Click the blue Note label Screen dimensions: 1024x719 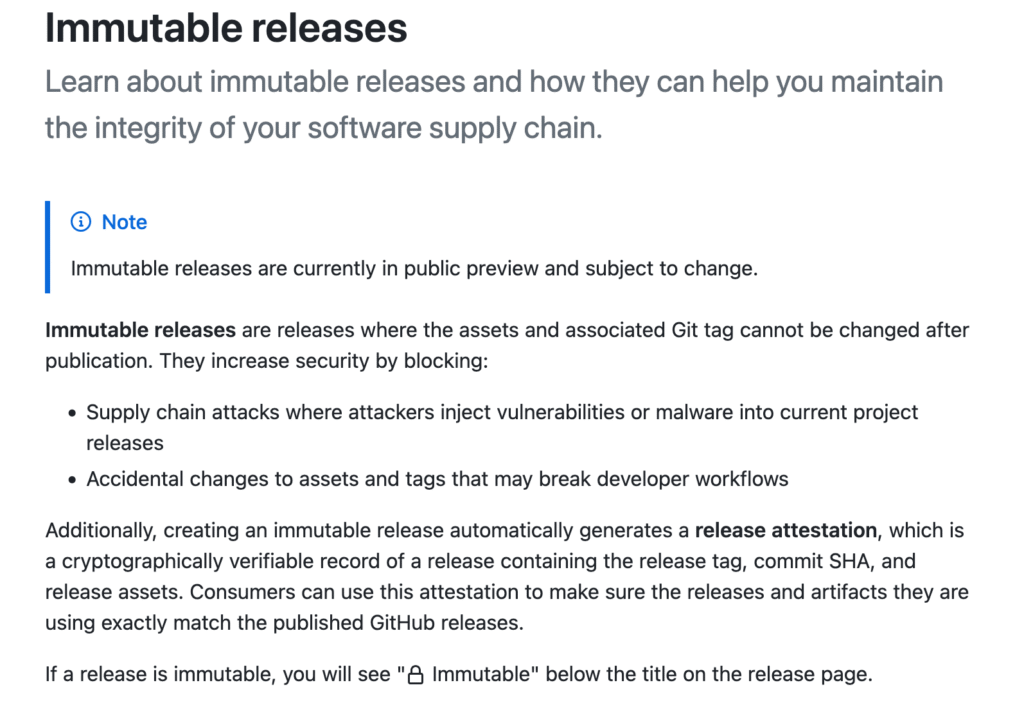pyautogui.click(x=124, y=222)
